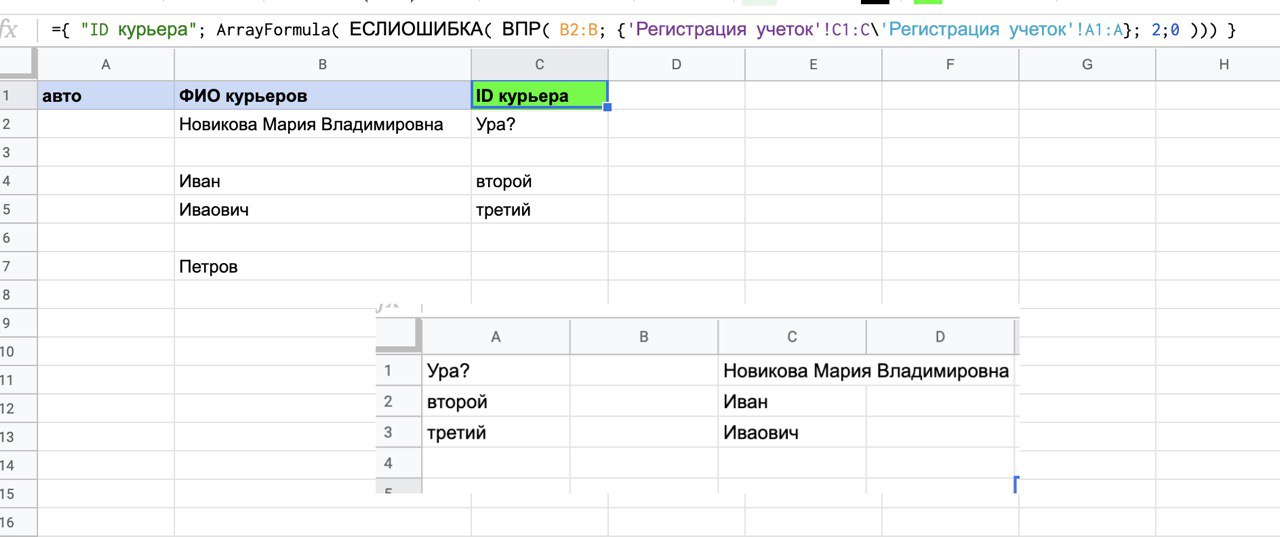Select row 1 header in main sheet
This screenshot has height=537, width=1280.
(18, 96)
